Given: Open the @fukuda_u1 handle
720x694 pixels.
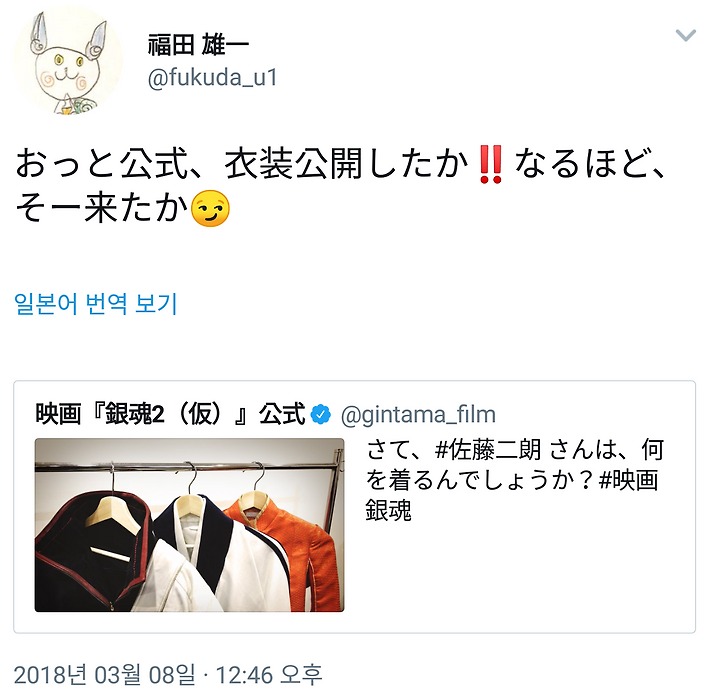Looking at the screenshot, I should point(213,77).
